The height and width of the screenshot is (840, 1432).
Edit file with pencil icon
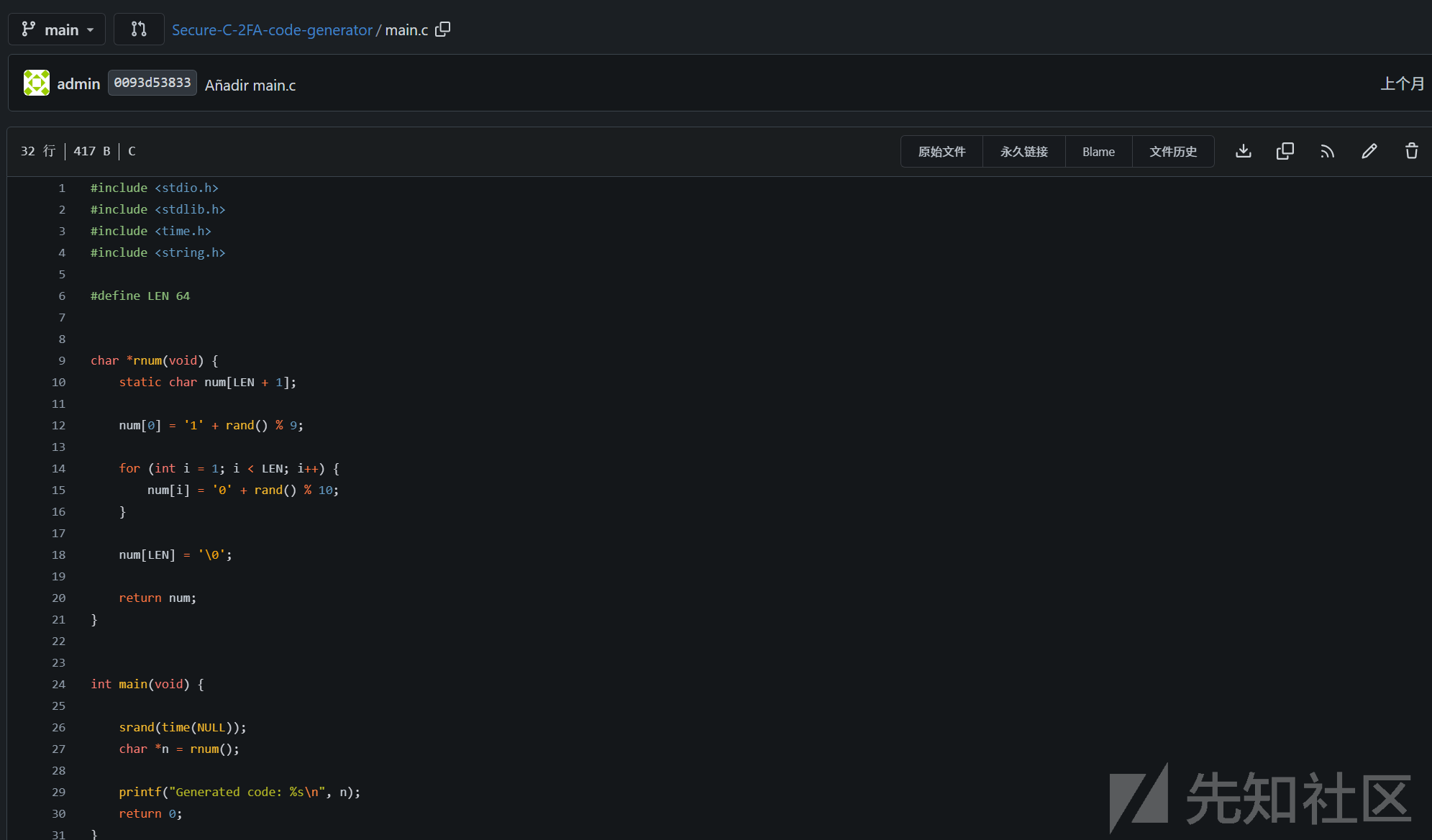tap(1369, 151)
